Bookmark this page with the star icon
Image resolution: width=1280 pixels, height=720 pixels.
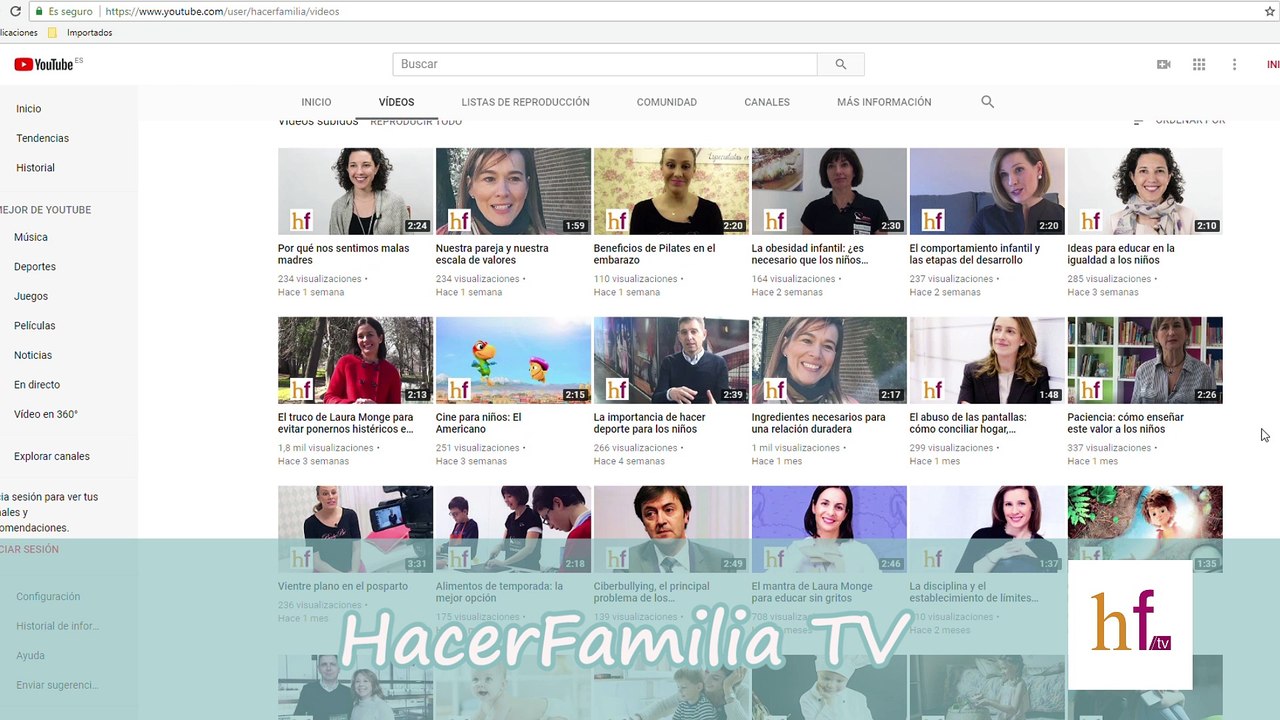point(1270,11)
